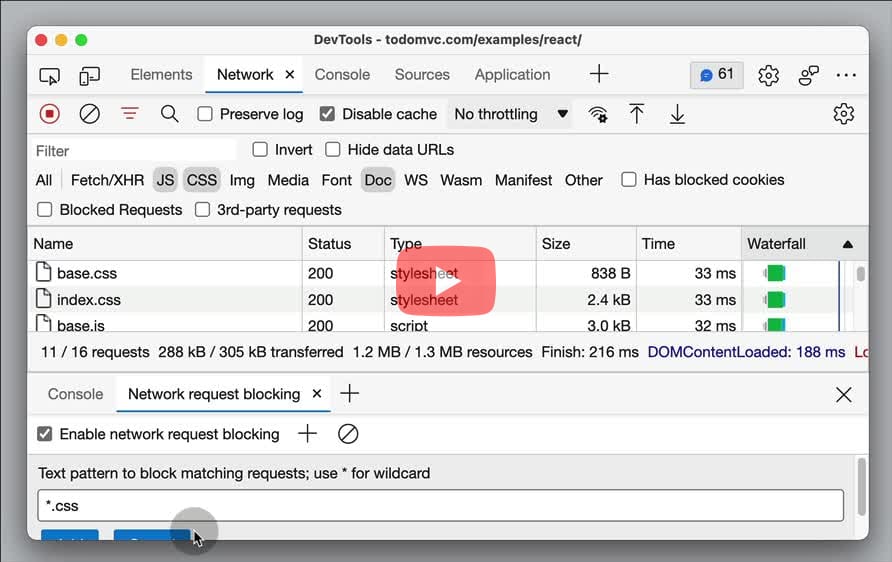Switch to the top Console tab

[x=342, y=75]
